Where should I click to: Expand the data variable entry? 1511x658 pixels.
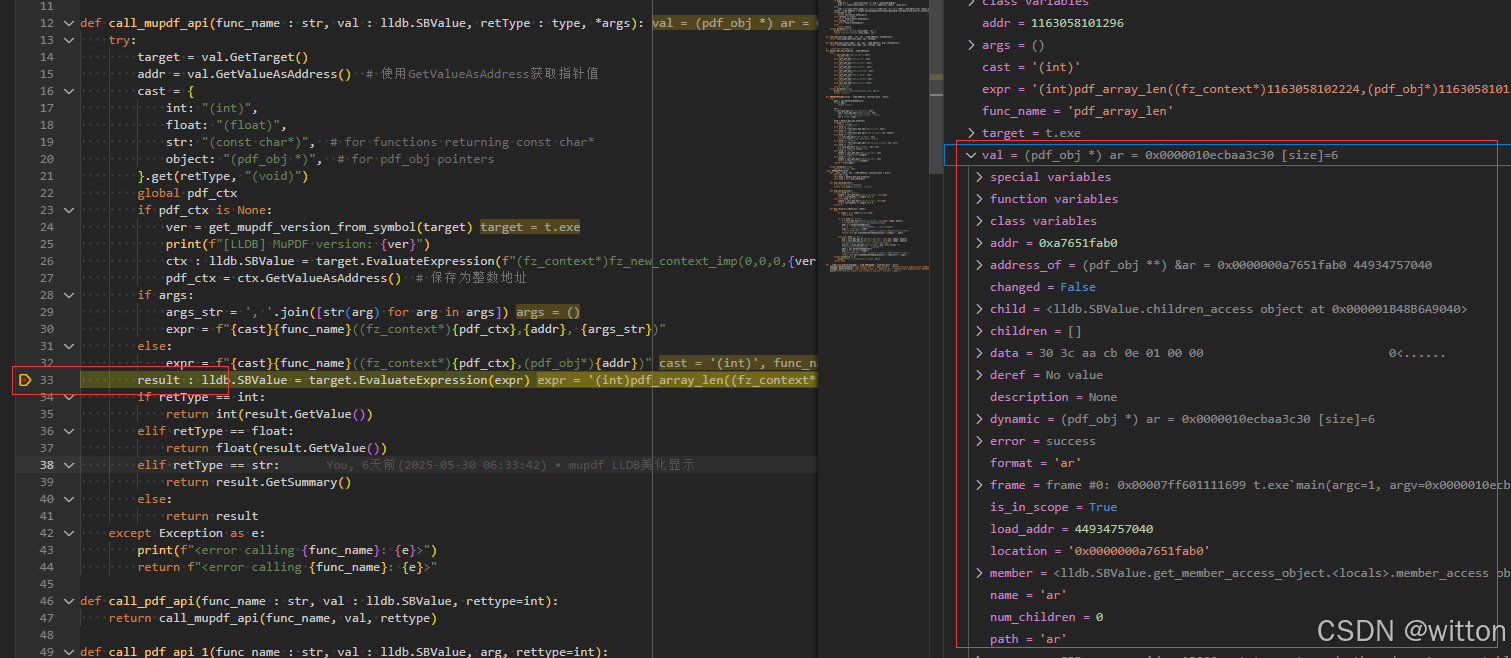click(979, 353)
